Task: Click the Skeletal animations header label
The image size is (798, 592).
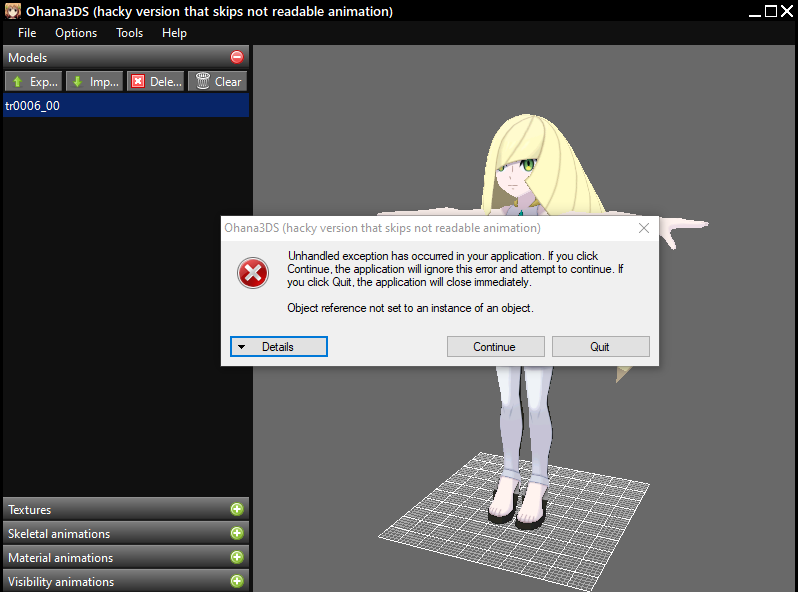Action: click(x=59, y=533)
